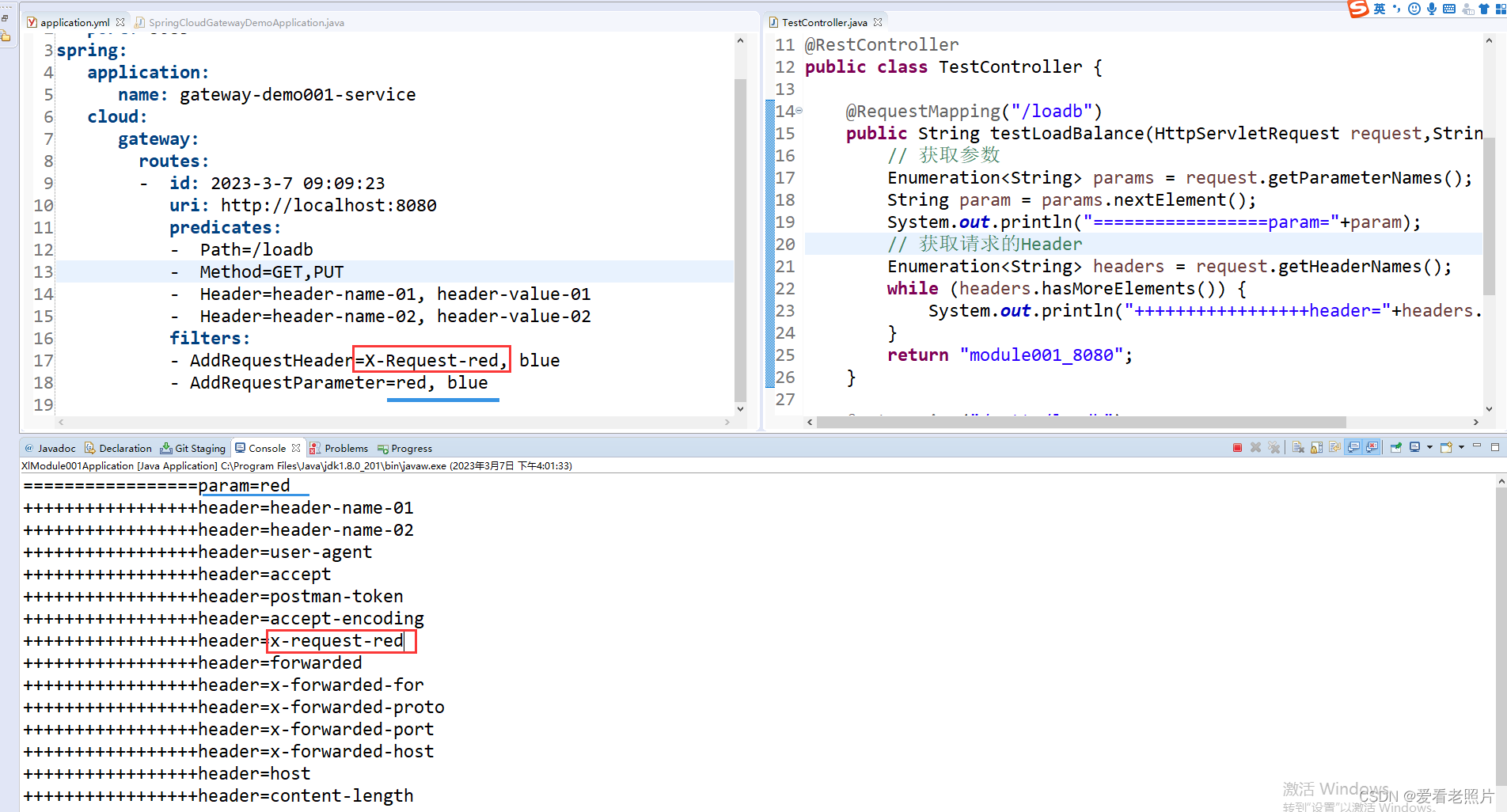Open the Sogou skin shirt icon
Screen dimensions: 1507x812
tap(1484, 9)
